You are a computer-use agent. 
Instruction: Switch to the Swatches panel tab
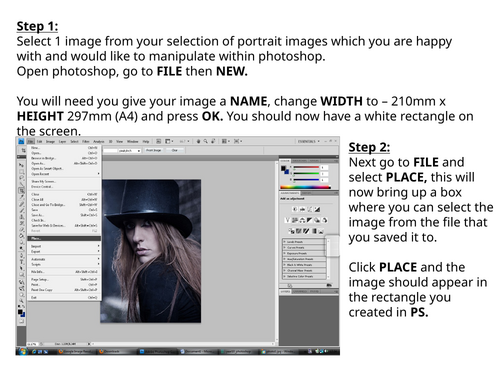tap(299, 161)
